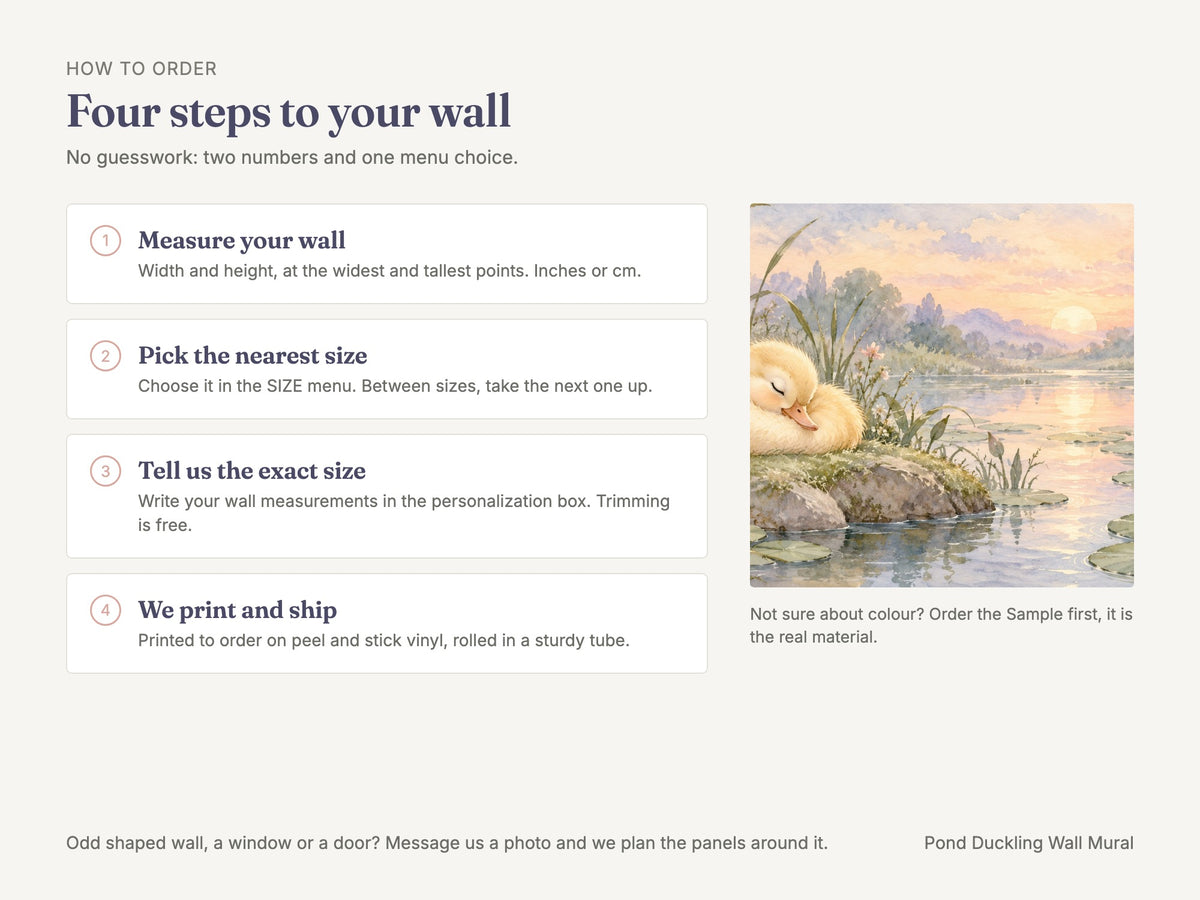Click the 'No guesswork' subtitle text
Screen dimensions: 1200x900
tap(292, 158)
